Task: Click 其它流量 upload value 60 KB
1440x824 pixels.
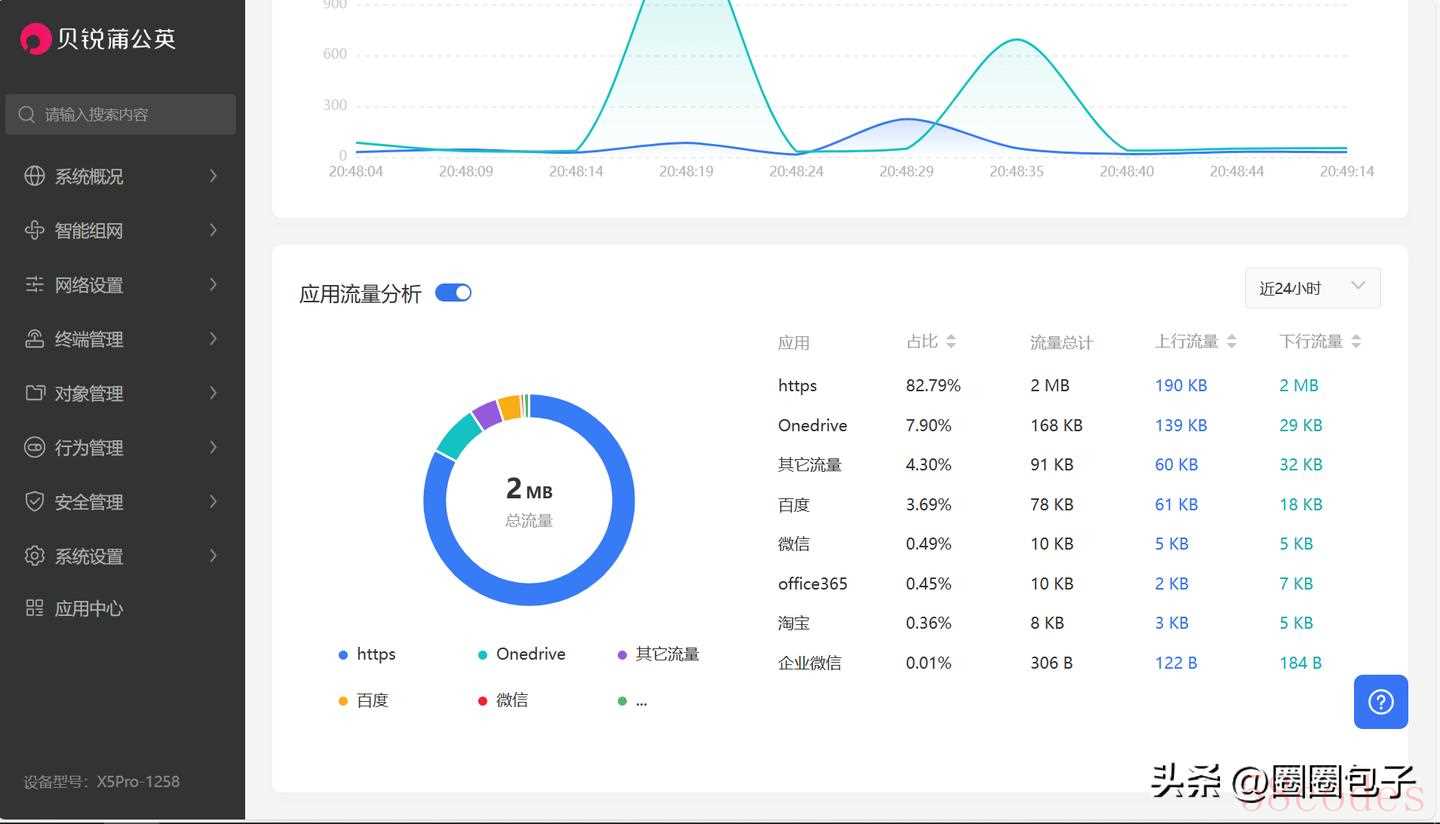Action: coord(1176,464)
